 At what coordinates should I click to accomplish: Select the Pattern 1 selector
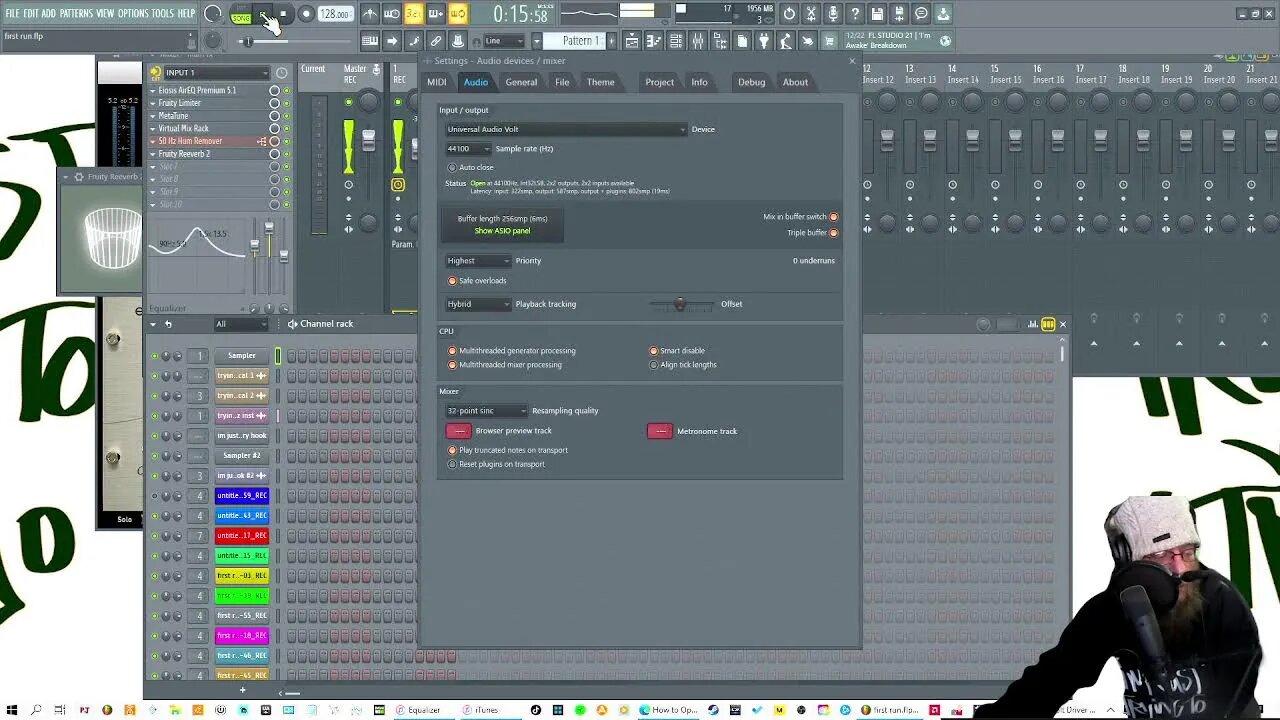click(x=580, y=41)
